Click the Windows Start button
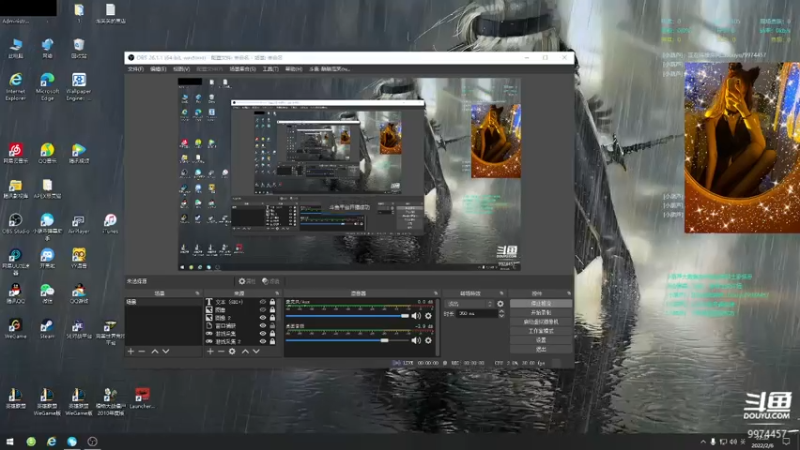This screenshot has height=450, width=800. (10, 441)
